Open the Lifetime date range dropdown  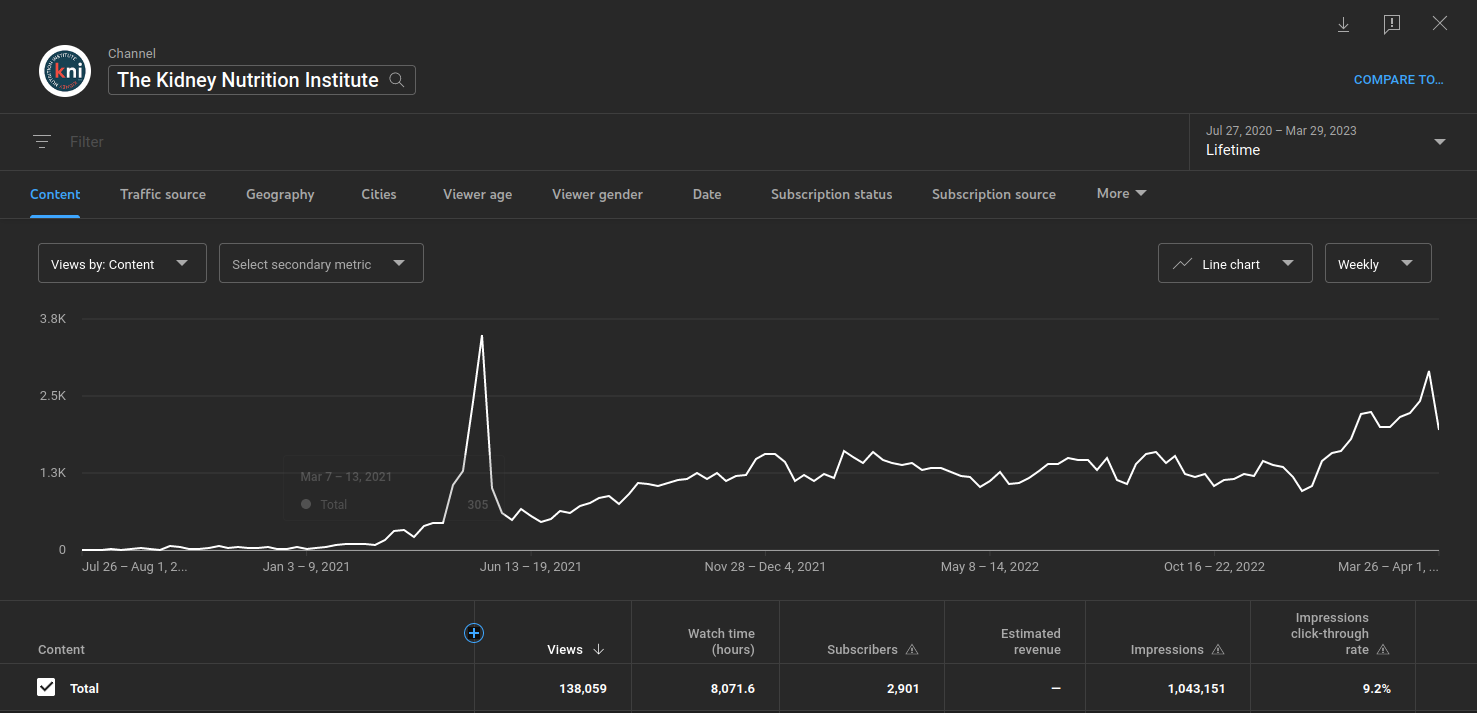(x=1326, y=141)
